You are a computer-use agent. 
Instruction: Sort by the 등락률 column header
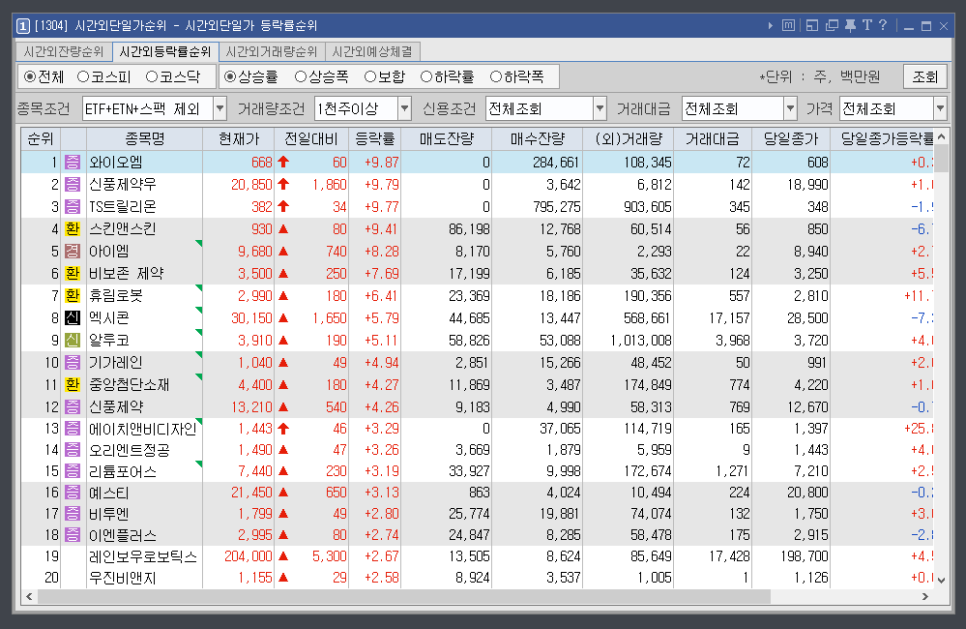[375, 139]
